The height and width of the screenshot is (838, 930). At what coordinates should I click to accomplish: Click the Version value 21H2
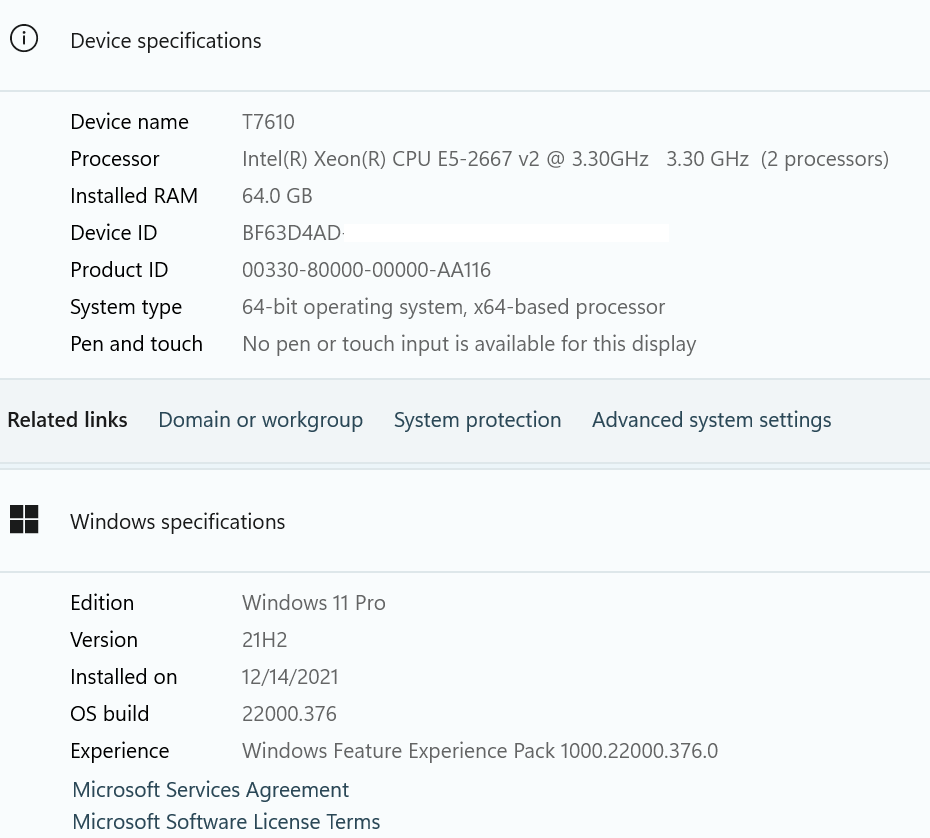(264, 639)
